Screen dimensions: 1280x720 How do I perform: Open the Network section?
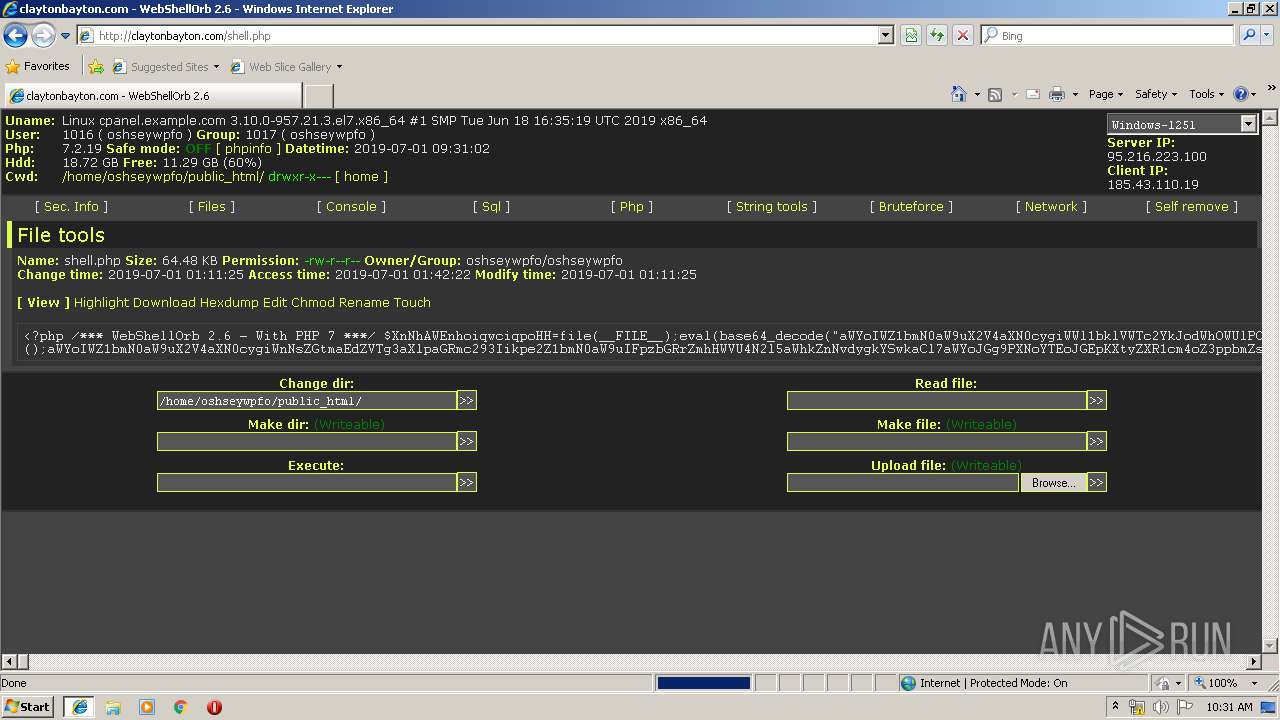[1051, 206]
